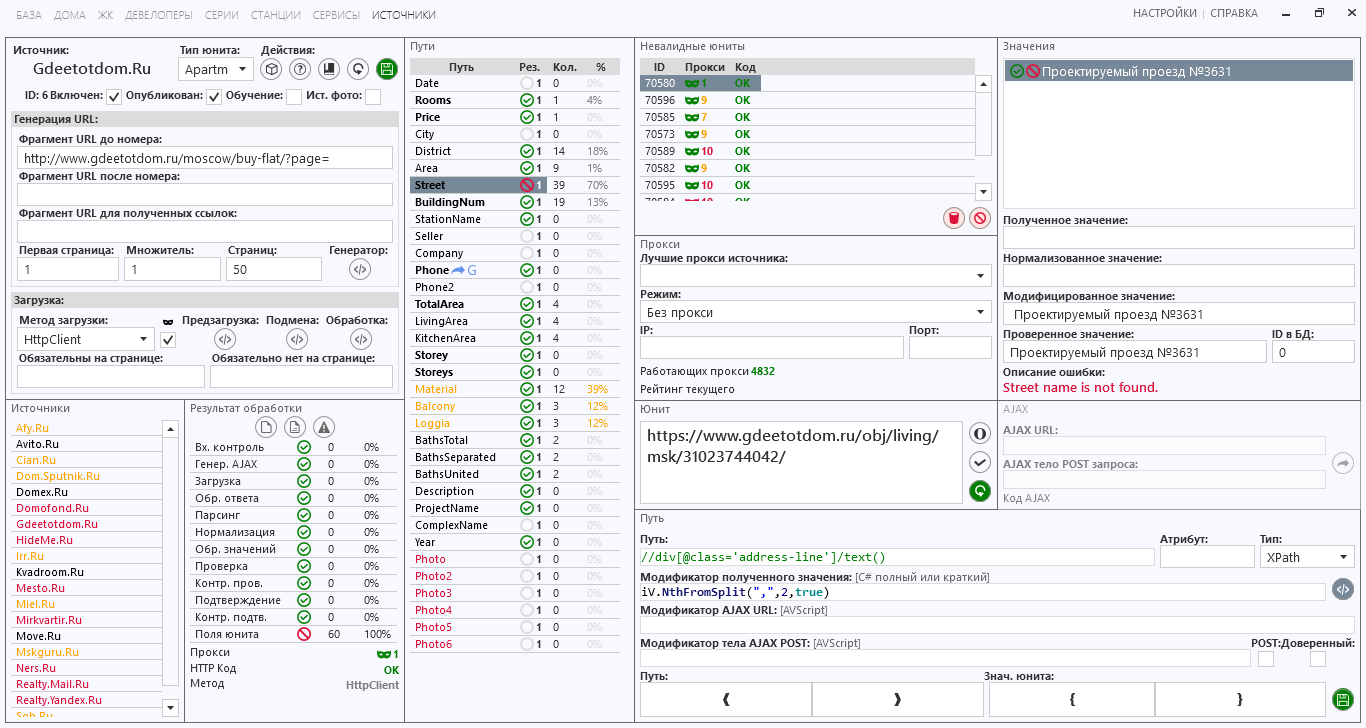1366x728 pixels.
Task: Open the СТАНЦИИ menu item
Action: click(x=277, y=15)
